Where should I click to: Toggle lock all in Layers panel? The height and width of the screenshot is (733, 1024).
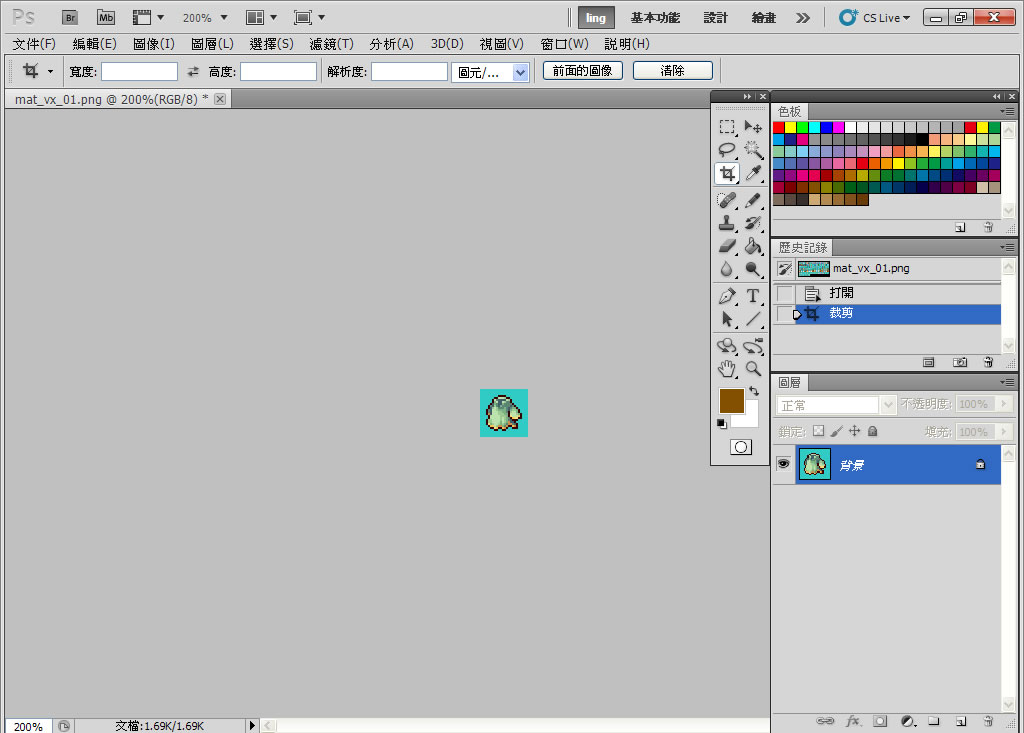[x=872, y=431]
